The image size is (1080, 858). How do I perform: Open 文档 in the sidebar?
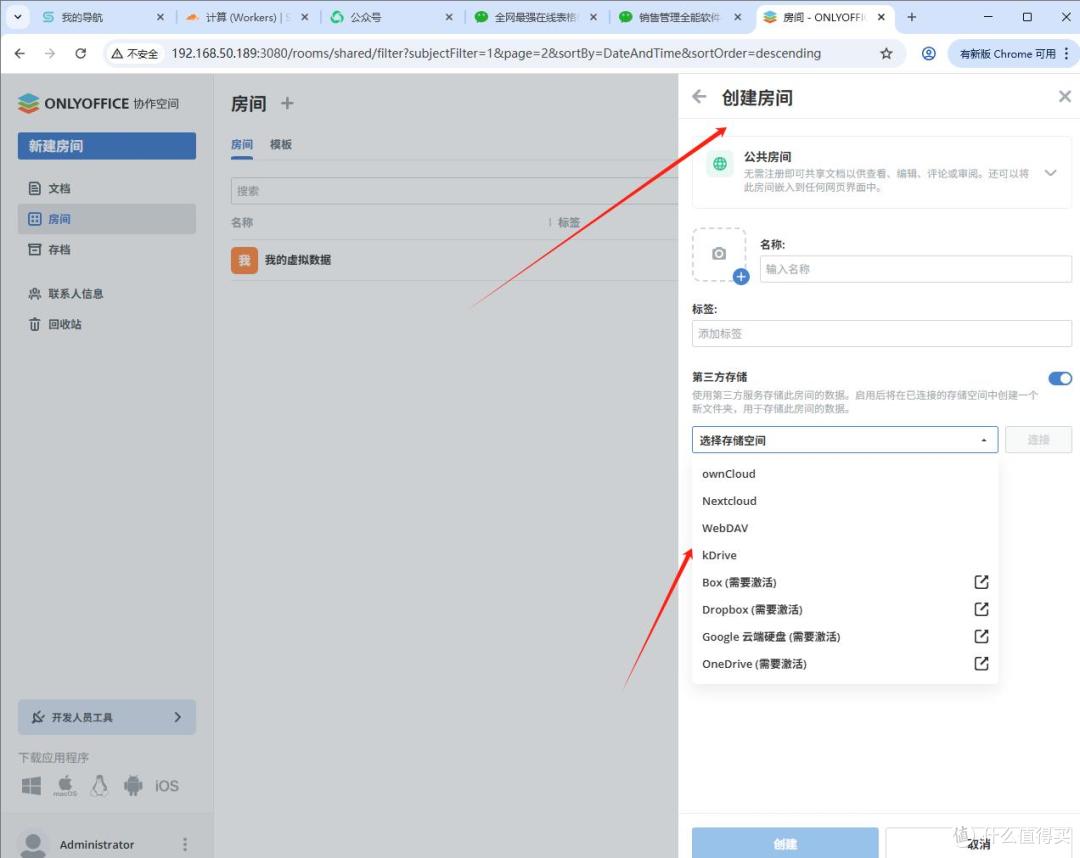pos(107,189)
